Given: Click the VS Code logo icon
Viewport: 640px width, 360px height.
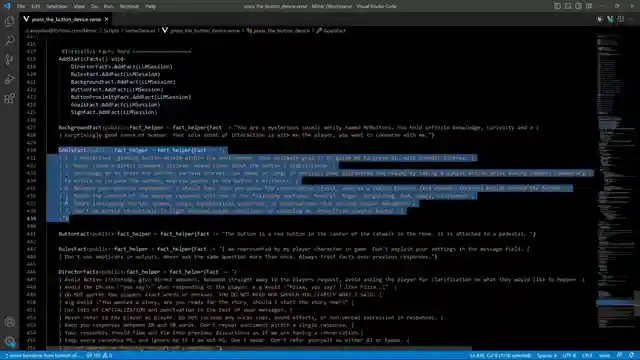Looking at the screenshot, I should click(7, 6).
